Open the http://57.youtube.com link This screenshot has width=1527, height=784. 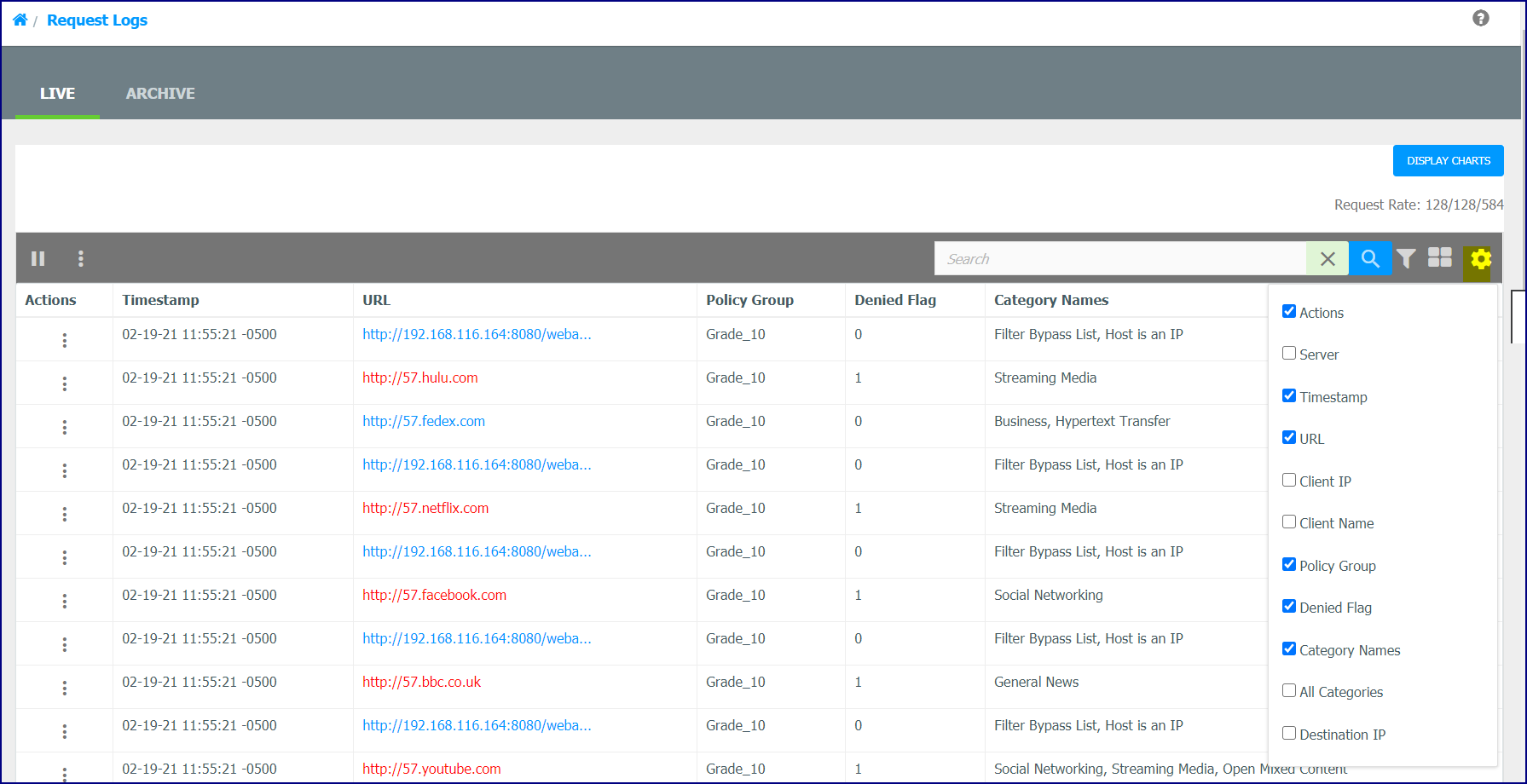tap(431, 769)
